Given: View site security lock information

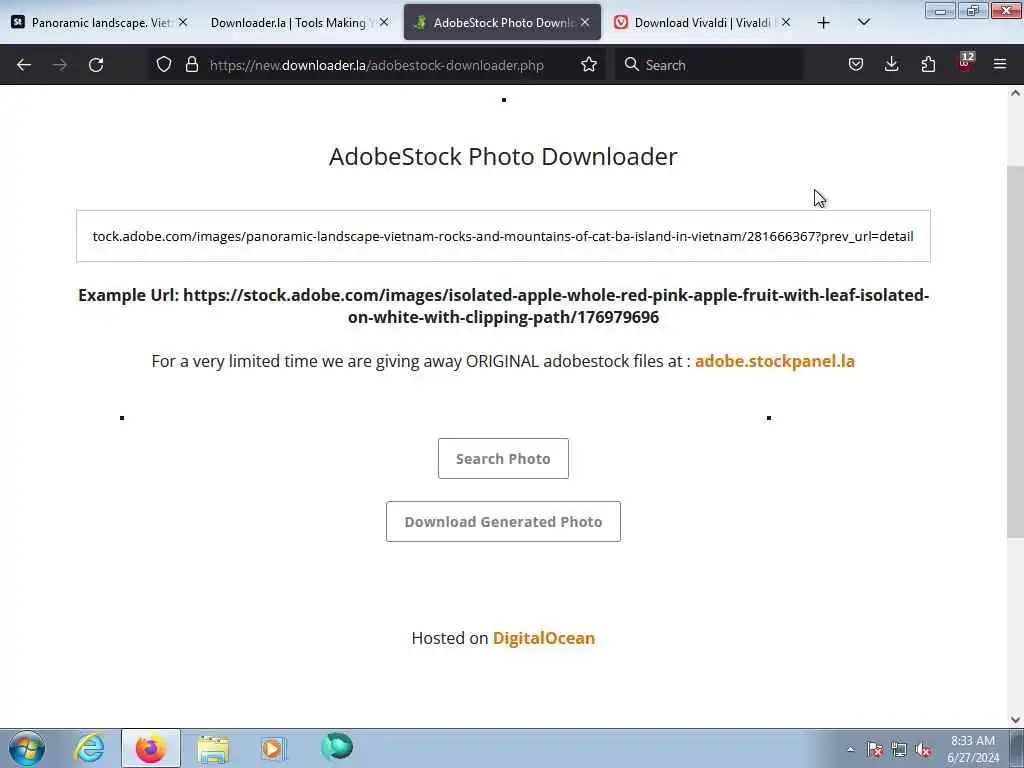Looking at the screenshot, I should (191, 64).
